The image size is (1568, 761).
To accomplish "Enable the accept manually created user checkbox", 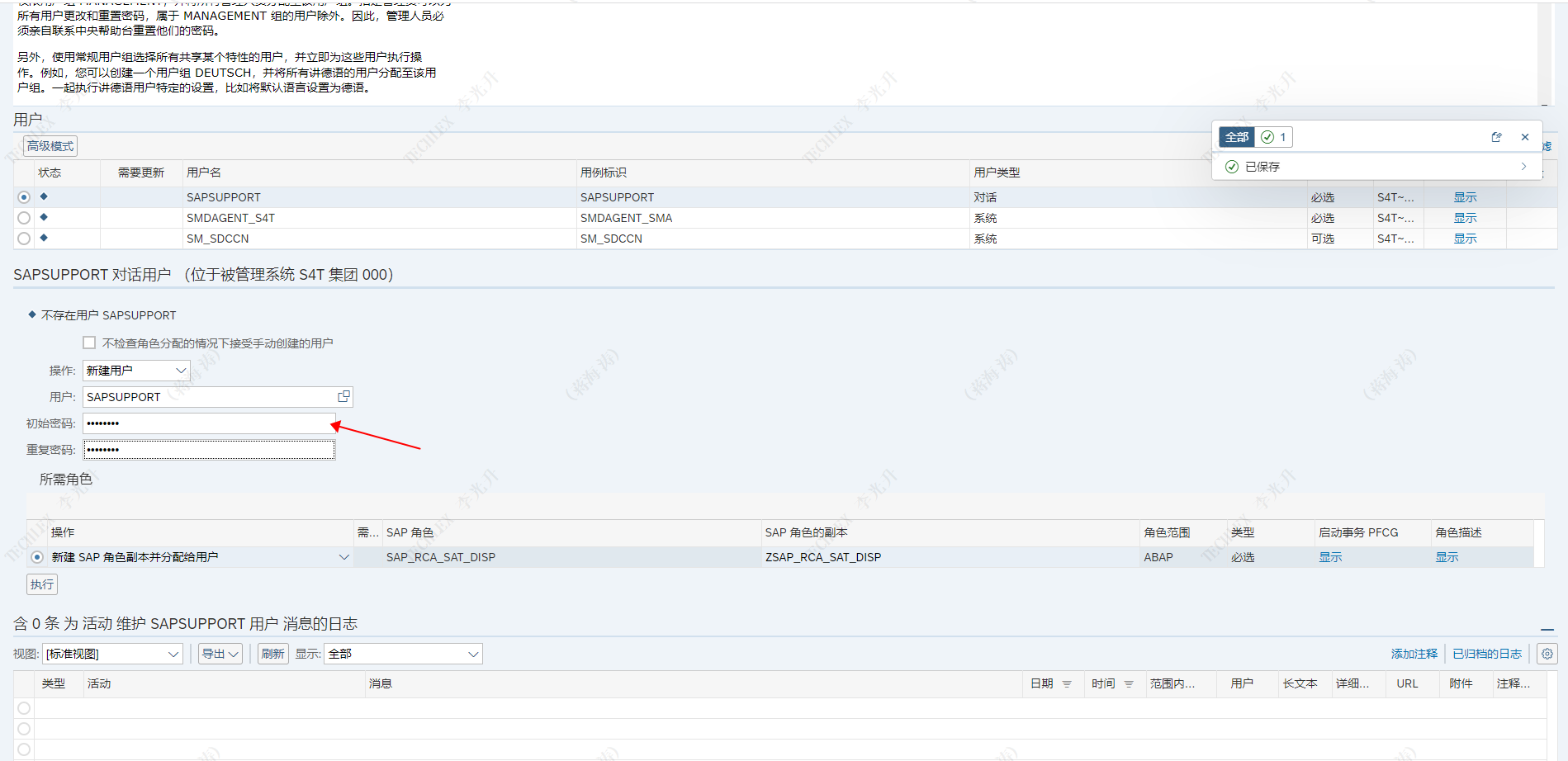I will 89,343.
